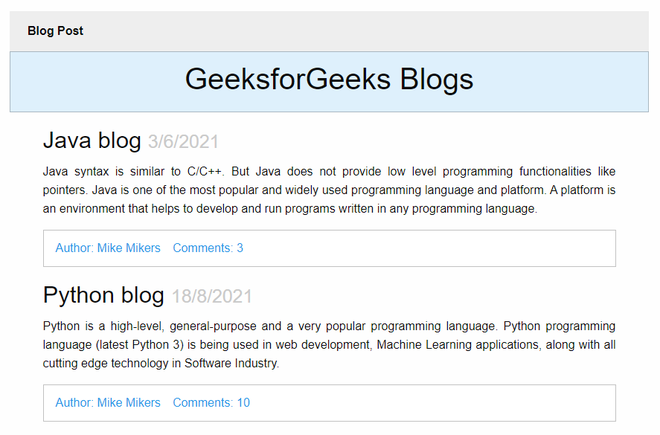Click the GeeksforGeeks Blogs header banner
Image resolution: width=660 pixels, height=435 pixels.
pos(329,82)
